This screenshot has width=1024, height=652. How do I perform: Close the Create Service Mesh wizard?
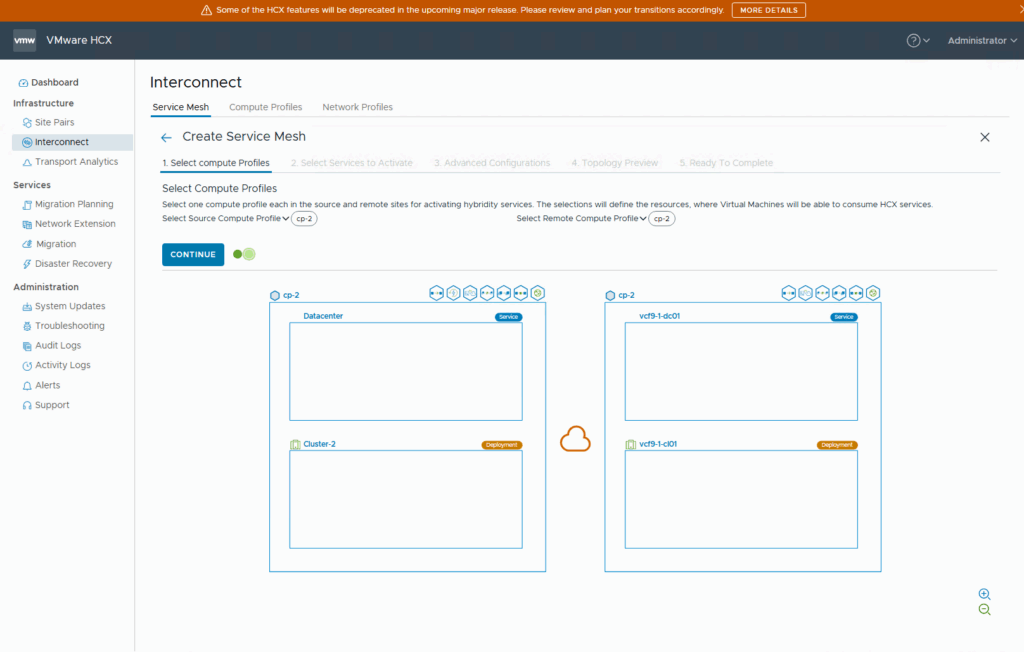[x=985, y=137]
